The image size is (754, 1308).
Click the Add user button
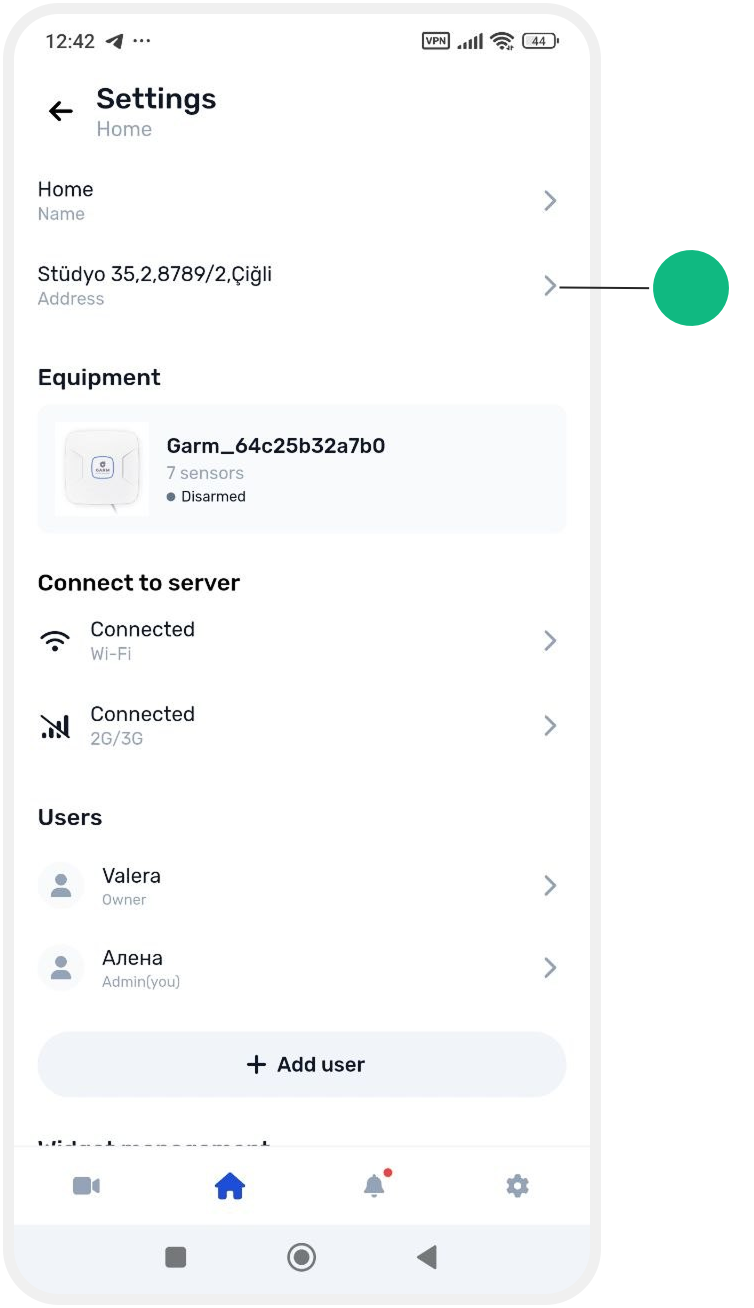coord(302,1064)
